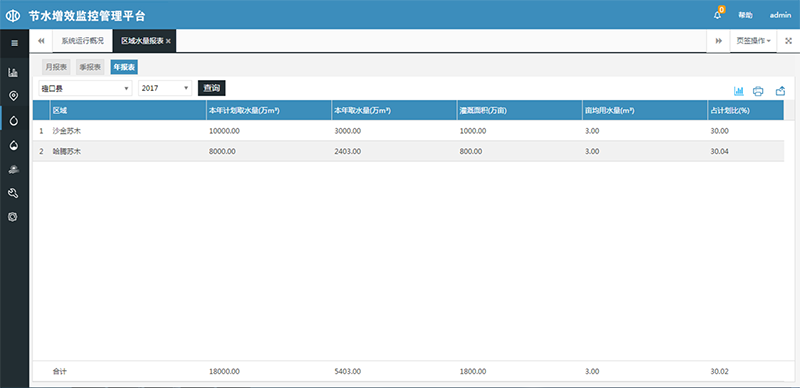
Task: Sort by 本年计划取水量 column header
Action: click(269, 110)
